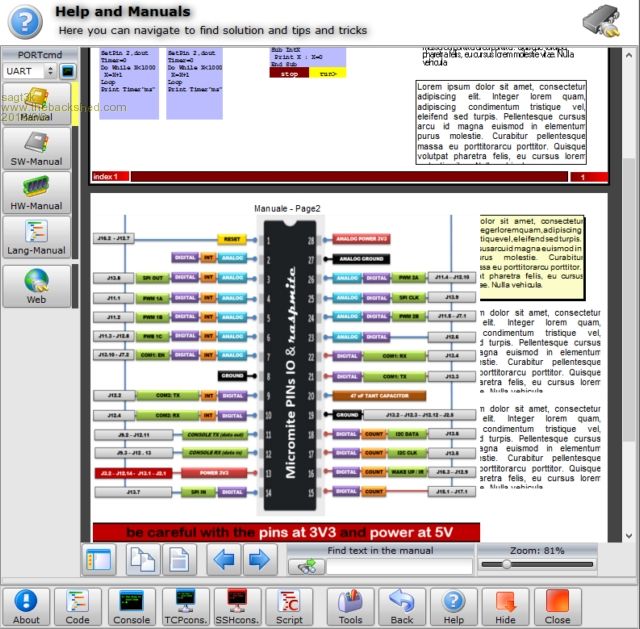640x629 pixels.
Task: Toggle the sidebar panel layout view
Action: pos(99,560)
